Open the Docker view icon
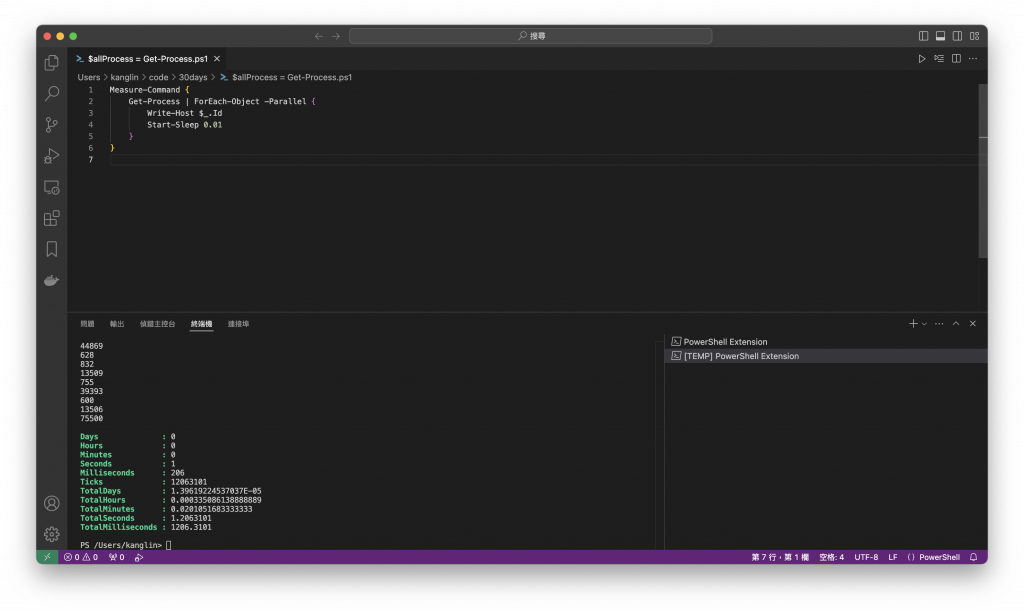The image size is (1024, 612). (52, 280)
